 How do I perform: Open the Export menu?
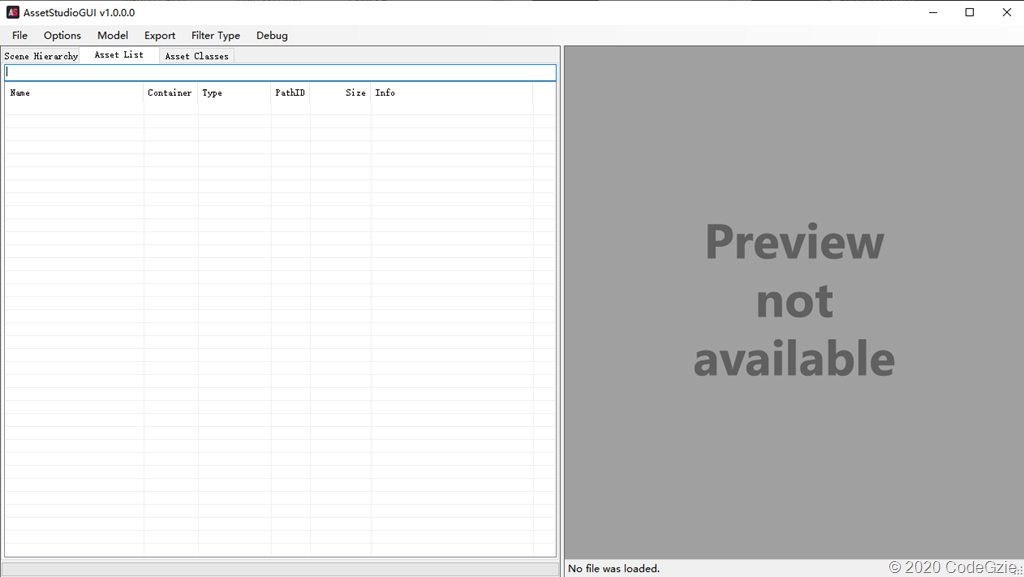(159, 35)
